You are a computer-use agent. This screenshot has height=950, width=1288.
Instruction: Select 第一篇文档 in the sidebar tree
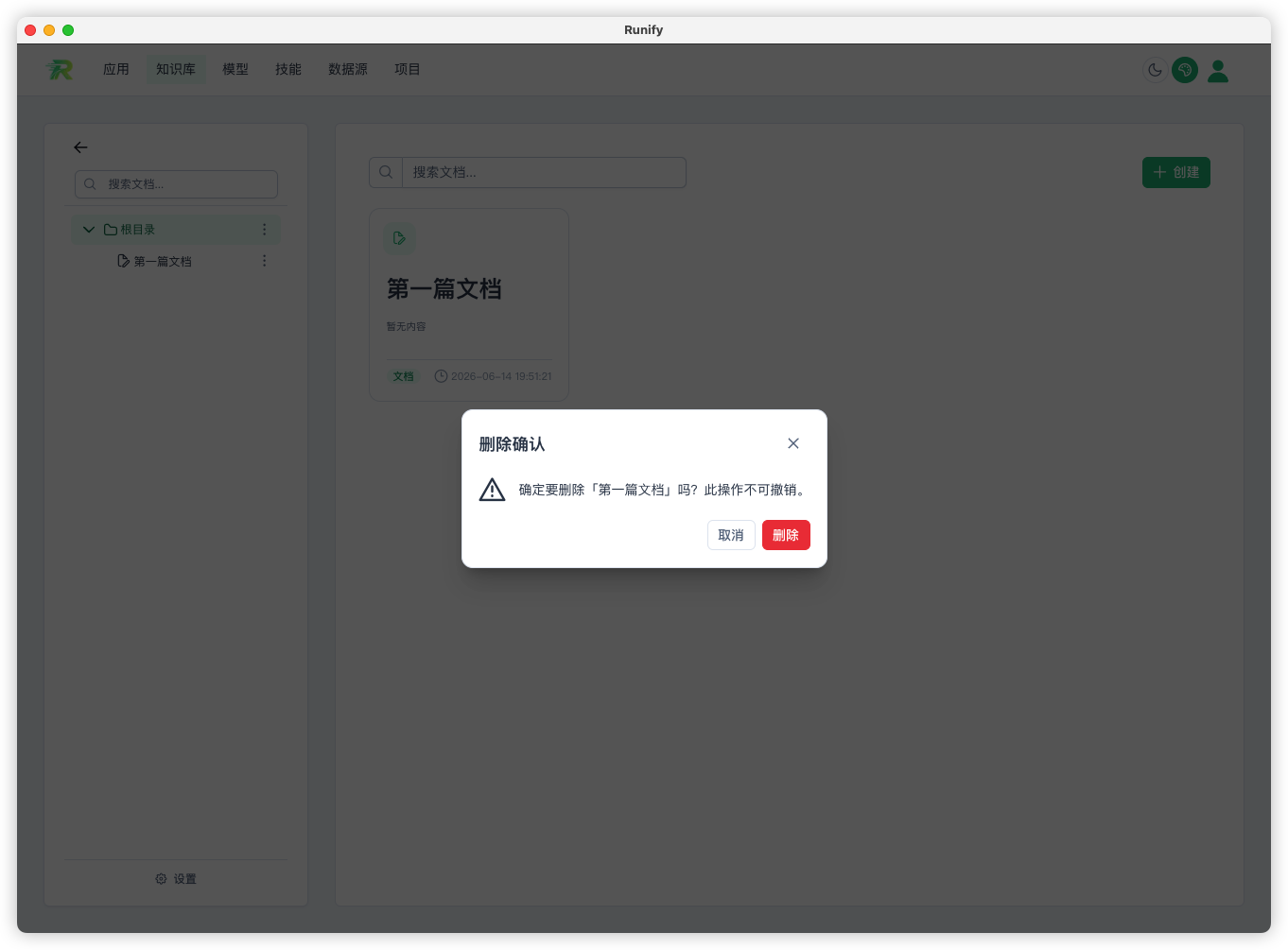pyautogui.click(x=163, y=262)
